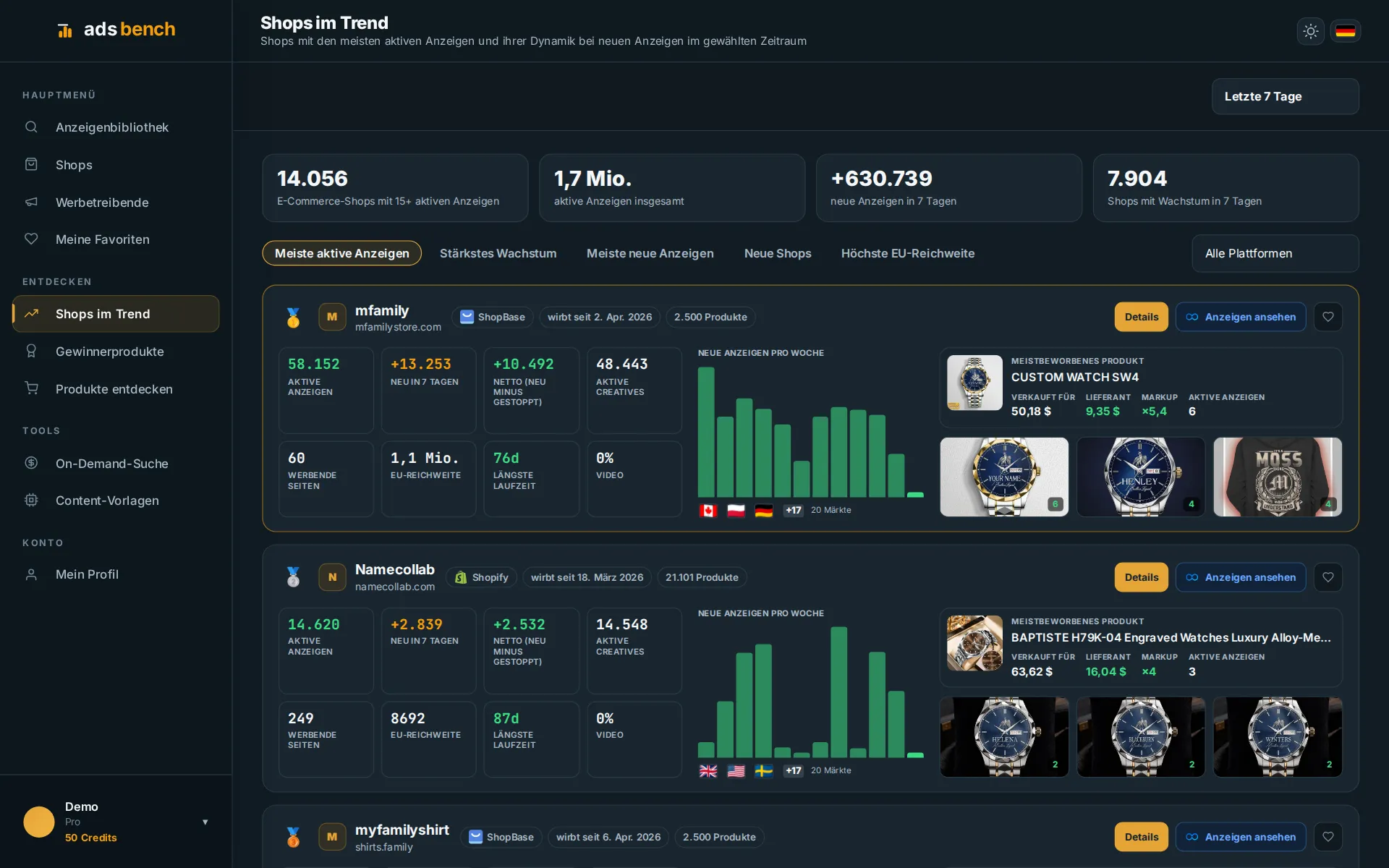Switch to the Meiste neue Anzeigen tab
Image resolution: width=1389 pixels, height=868 pixels.
tap(650, 253)
